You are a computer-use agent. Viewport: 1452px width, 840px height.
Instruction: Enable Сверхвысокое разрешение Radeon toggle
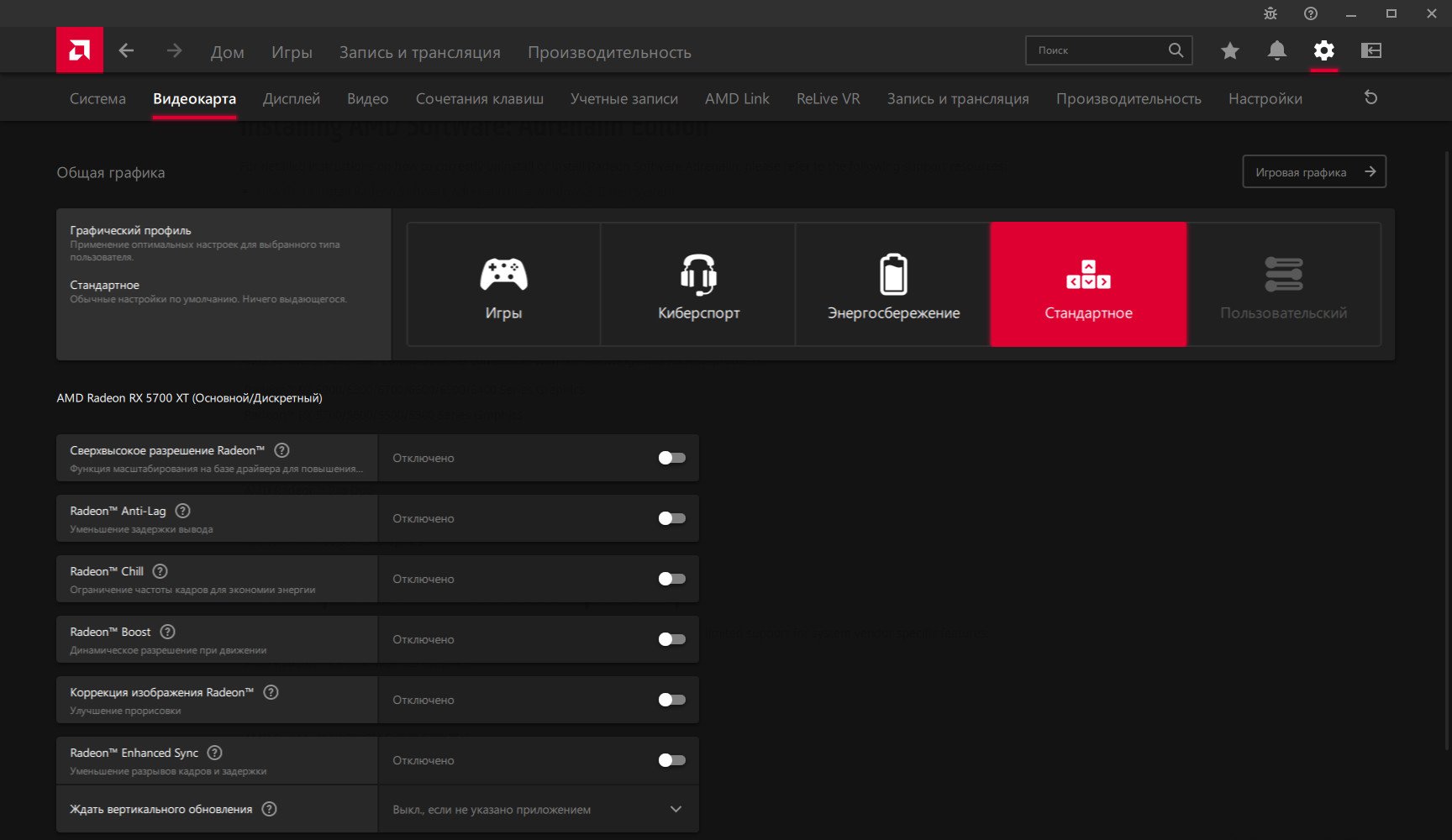pyautogui.click(x=671, y=458)
